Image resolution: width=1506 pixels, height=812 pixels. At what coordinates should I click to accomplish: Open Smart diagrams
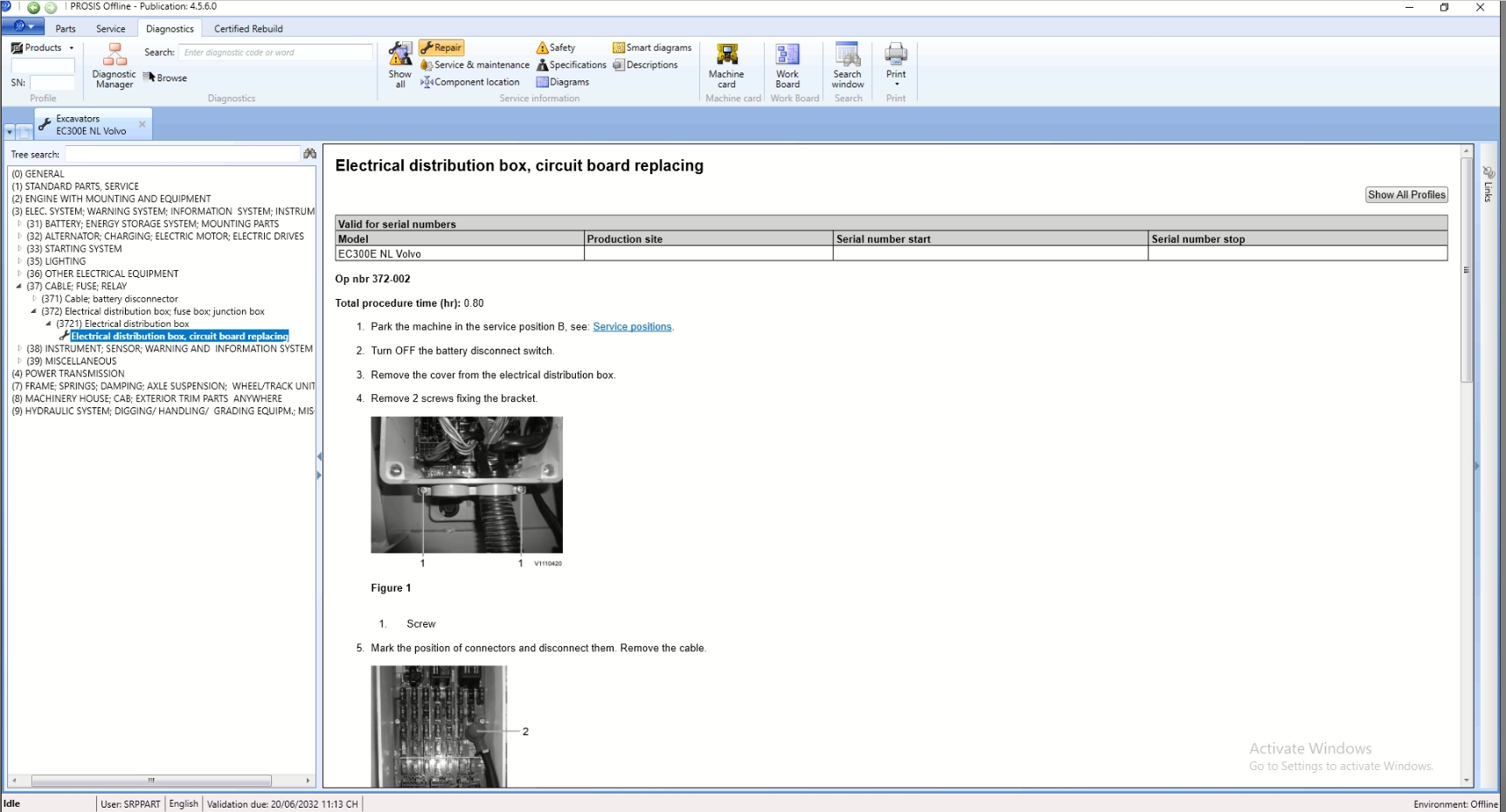[652, 48]
